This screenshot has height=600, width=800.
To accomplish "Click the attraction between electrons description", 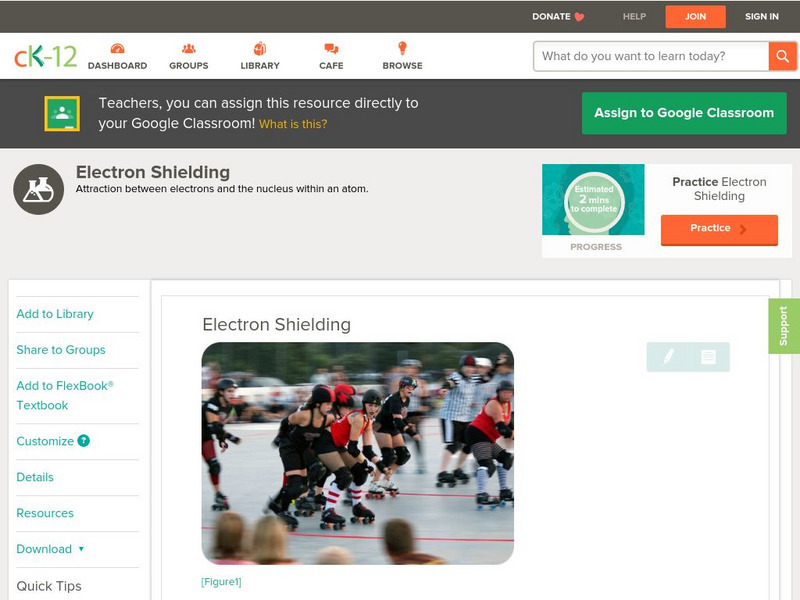I will 222,189.
